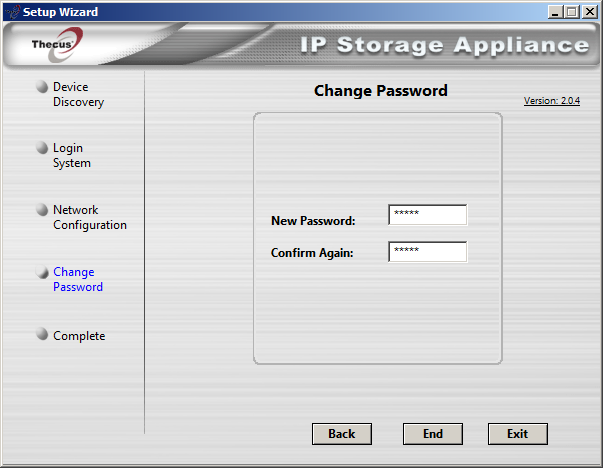Click the Change Password step bullet icon
Screen dimensions: 603x468
pyautogui.click(x=42, y=272)
